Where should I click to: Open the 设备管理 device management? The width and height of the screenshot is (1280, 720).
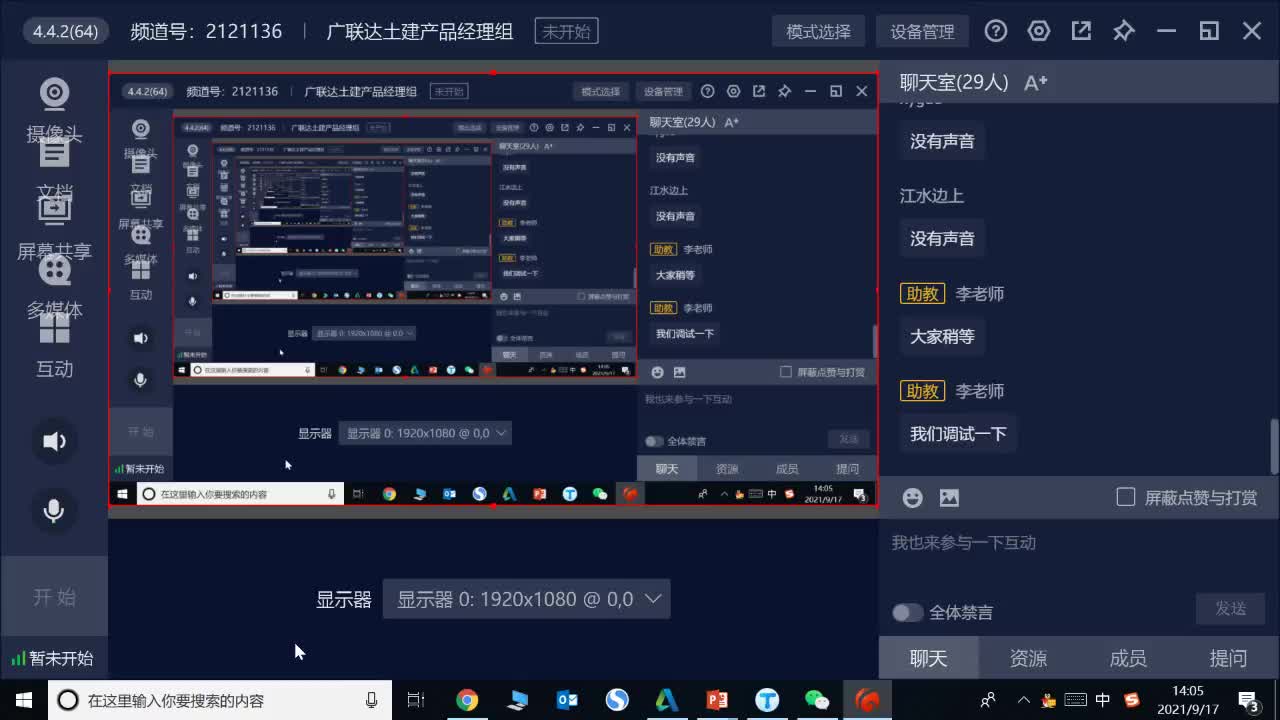click(922, 31)
